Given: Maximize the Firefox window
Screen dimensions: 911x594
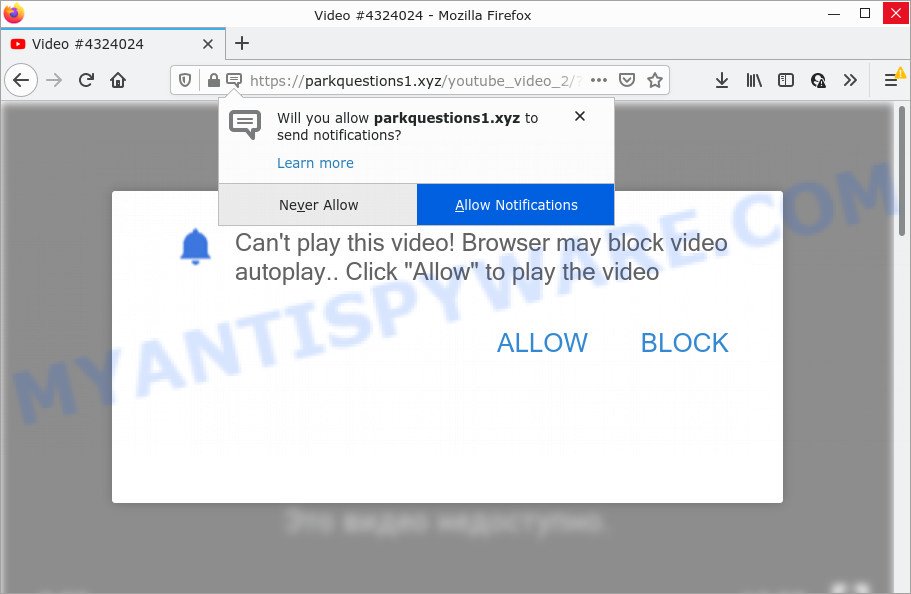Looking at the screenshot, I should (865, 13).
